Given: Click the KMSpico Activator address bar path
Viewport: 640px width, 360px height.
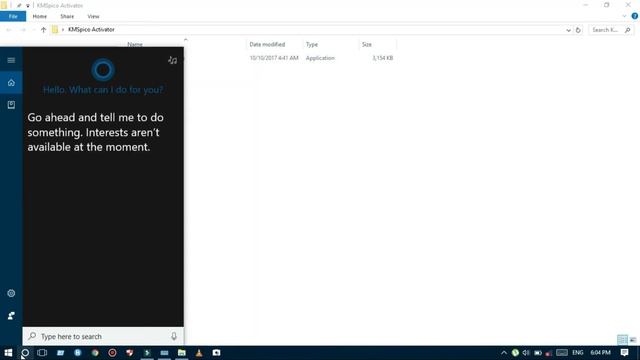Looking at the screenshot, I should [x=91, y=30].
